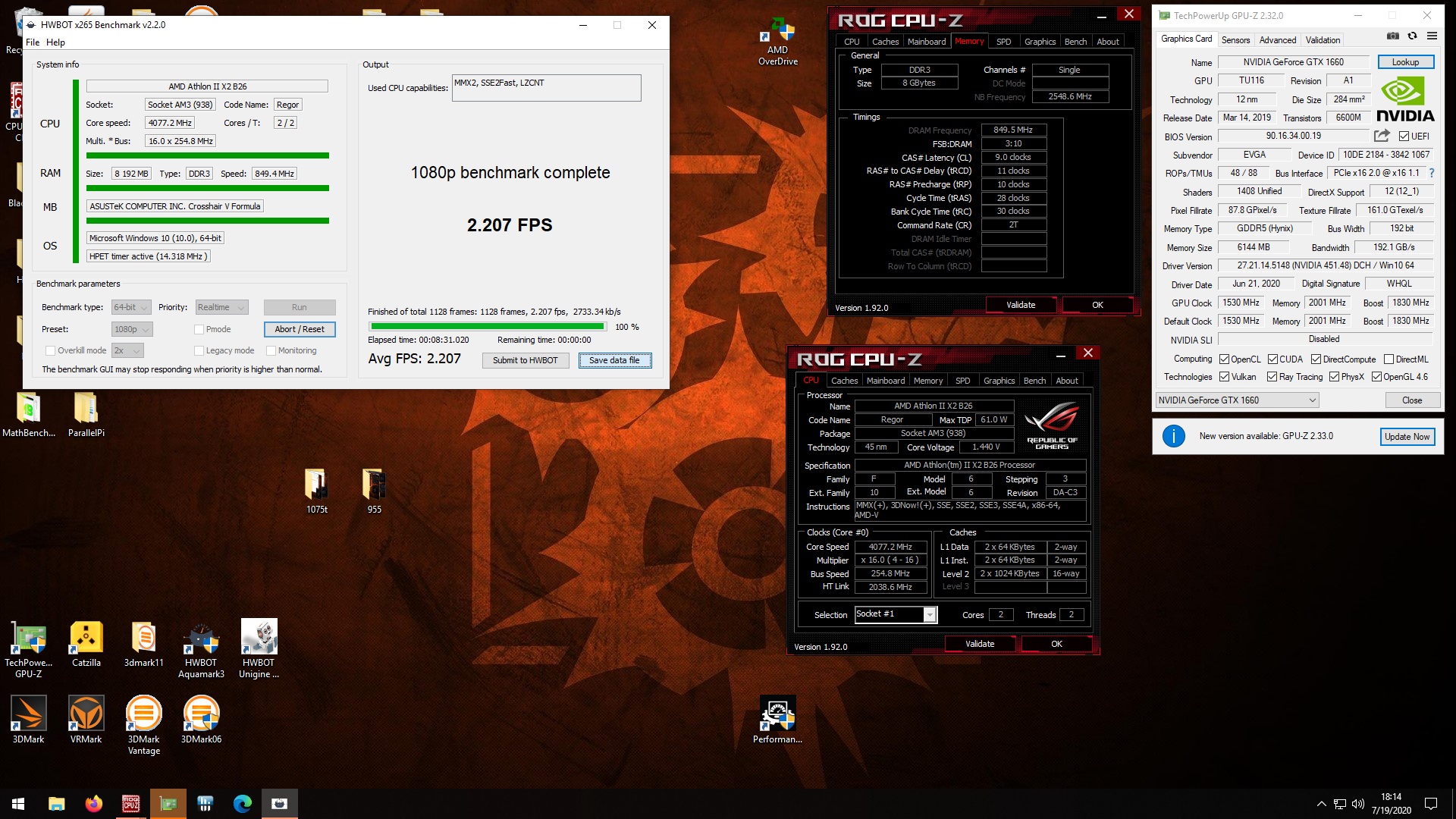The image size is (1456, 819).
Task: Click Used CPU capabilities text field
Action: (546, 88)
